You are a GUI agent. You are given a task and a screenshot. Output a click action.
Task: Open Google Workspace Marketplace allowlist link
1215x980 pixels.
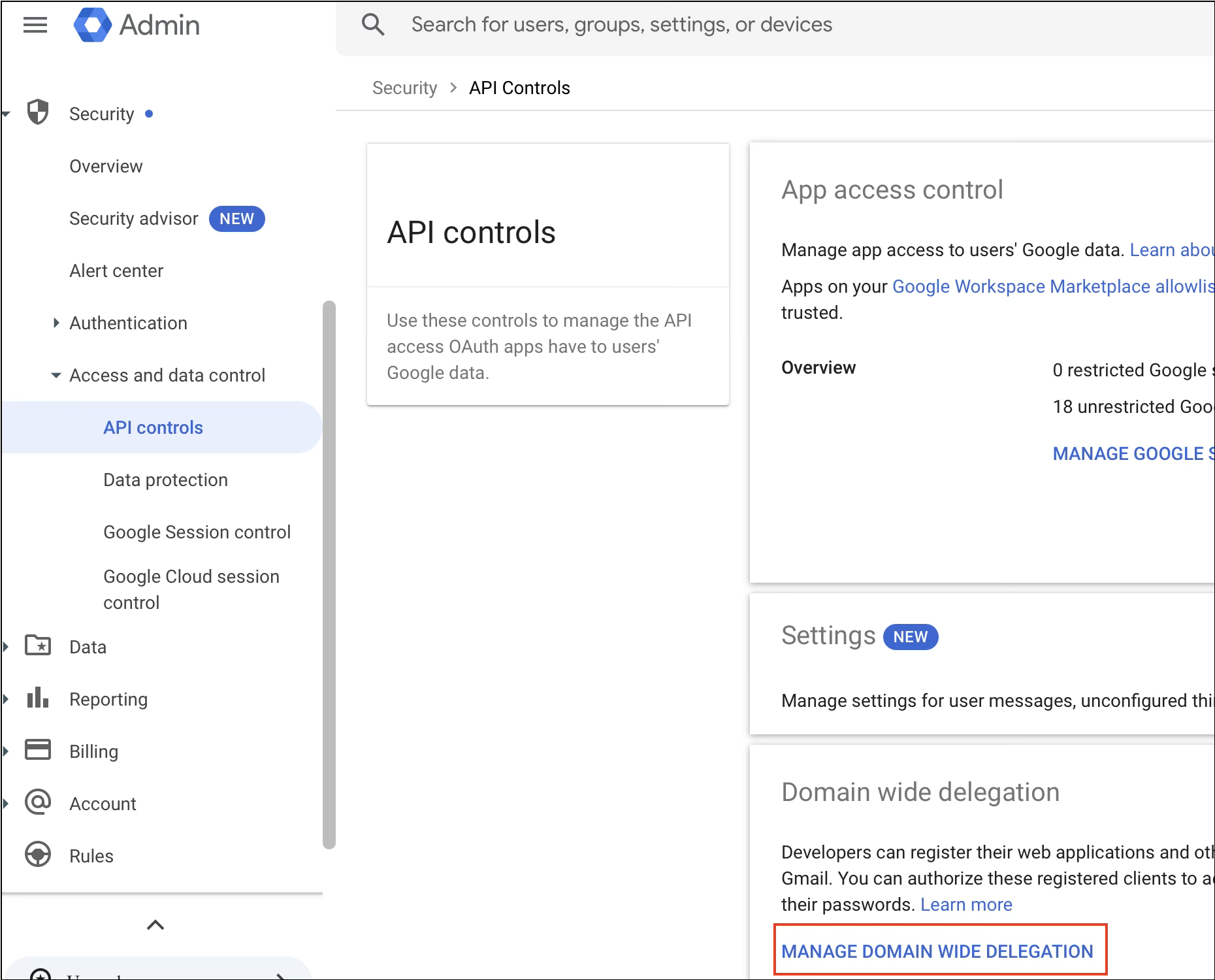tap(1053, 286)
